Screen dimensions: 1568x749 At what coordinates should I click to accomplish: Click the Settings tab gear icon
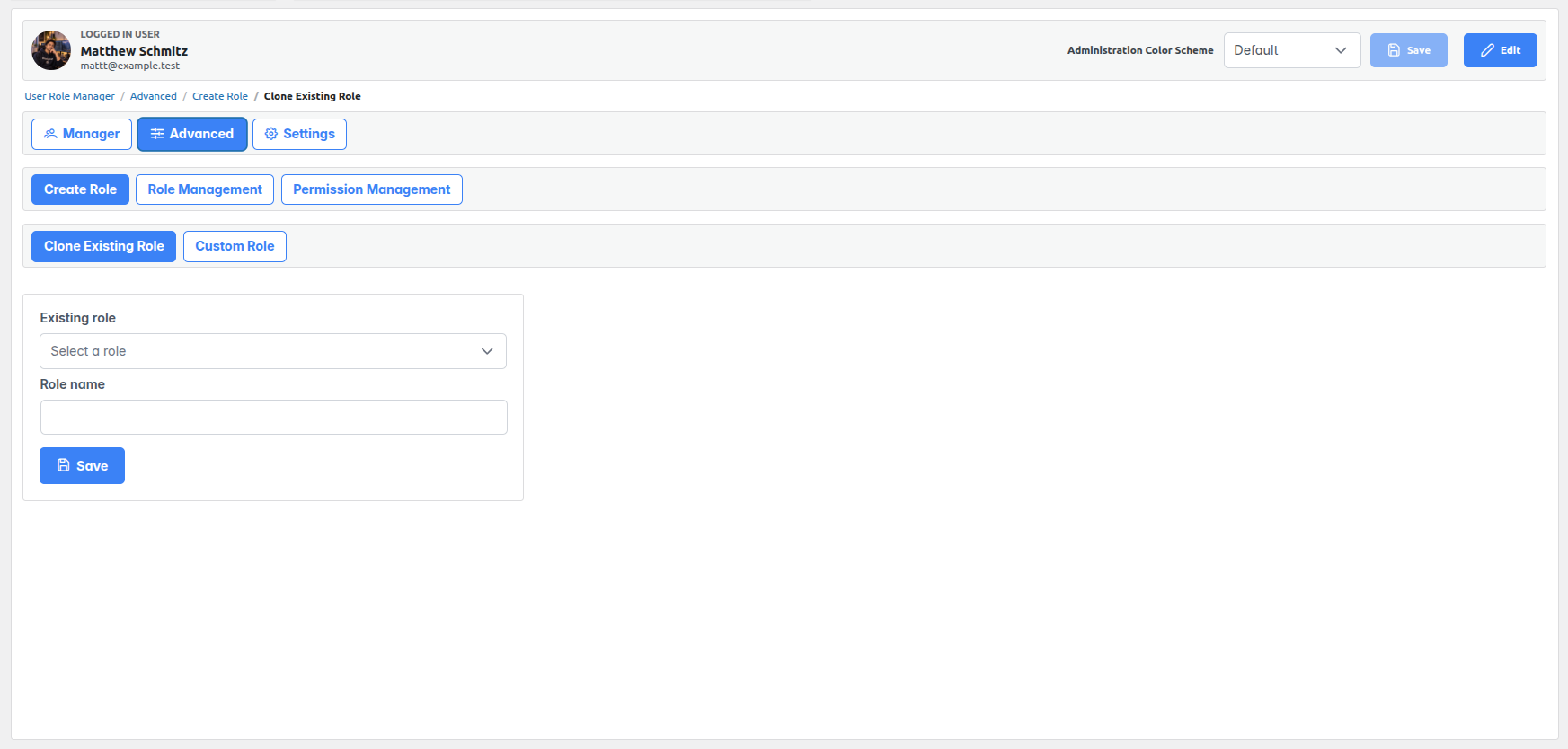pyautogui.click(x=271, y=134)
